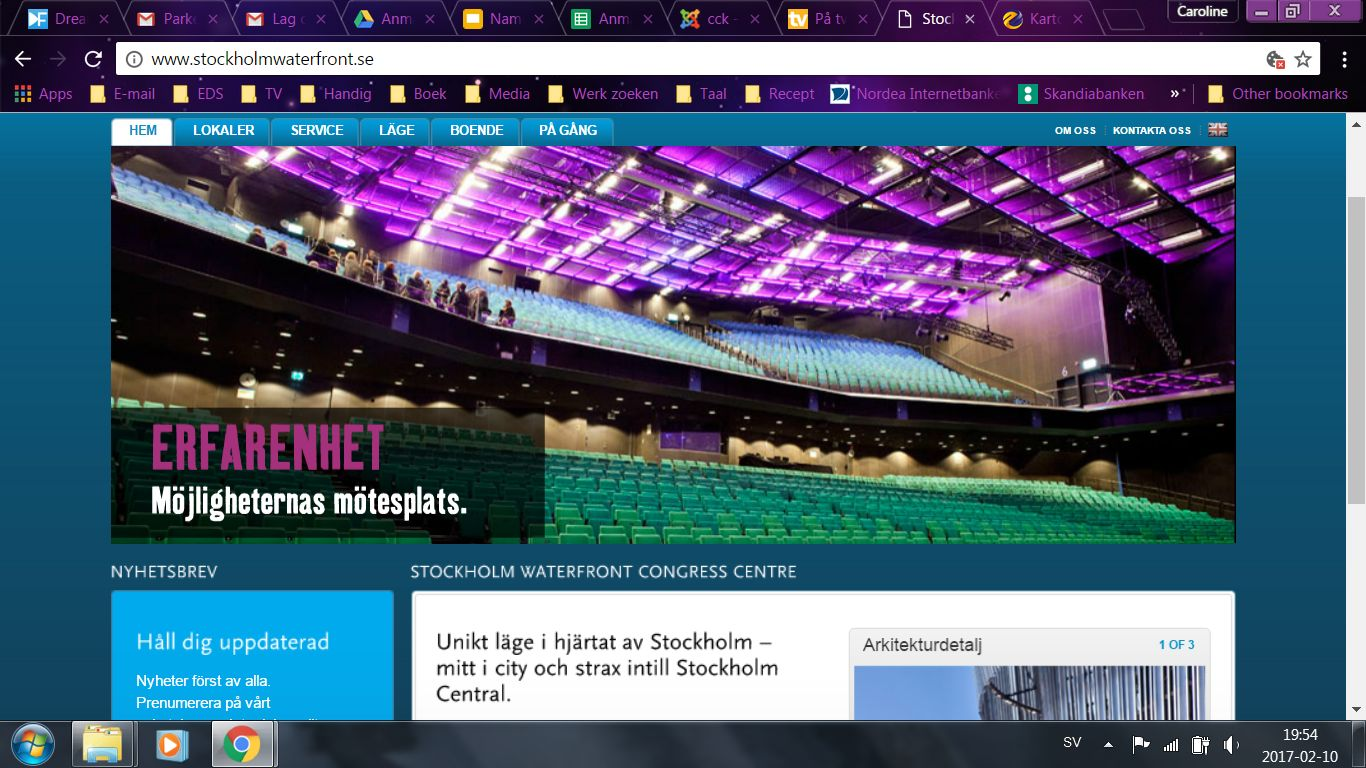The image size is (1366, 768).
Task: Click the Show desktop strip
Action: (1359, 744)
